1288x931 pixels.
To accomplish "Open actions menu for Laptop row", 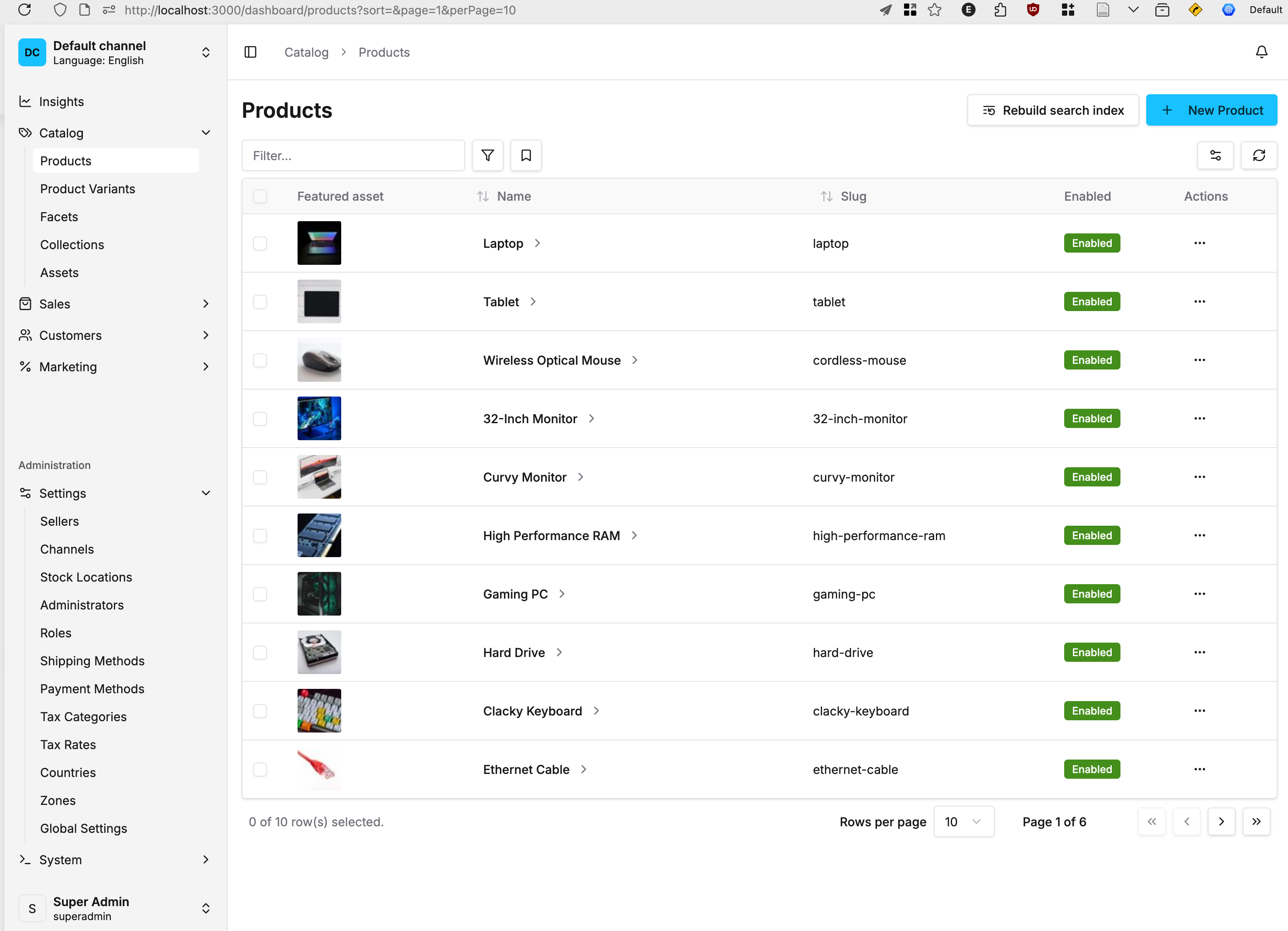I will tap(1199, 243).
